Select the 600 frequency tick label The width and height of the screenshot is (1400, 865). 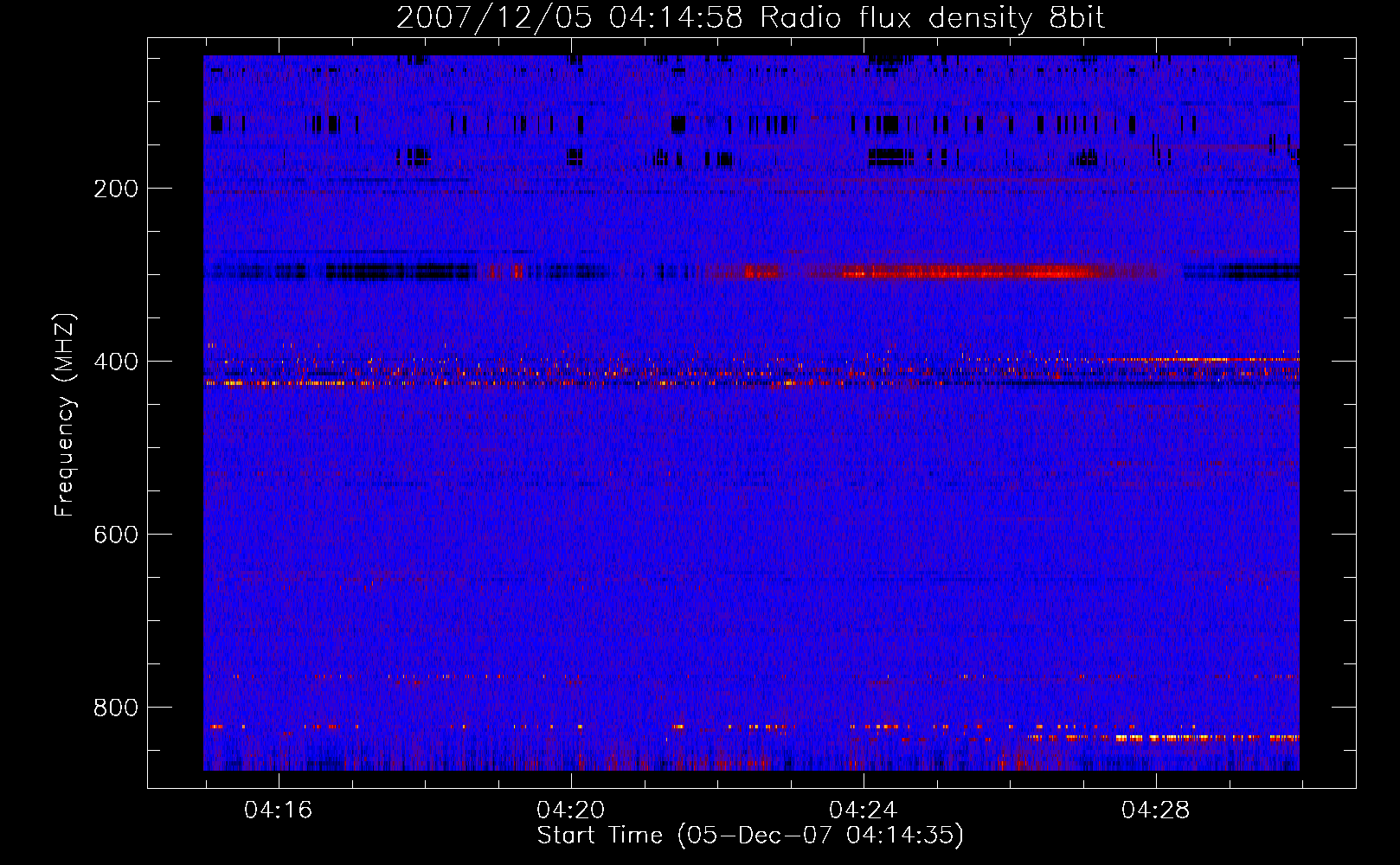(116, 535)
